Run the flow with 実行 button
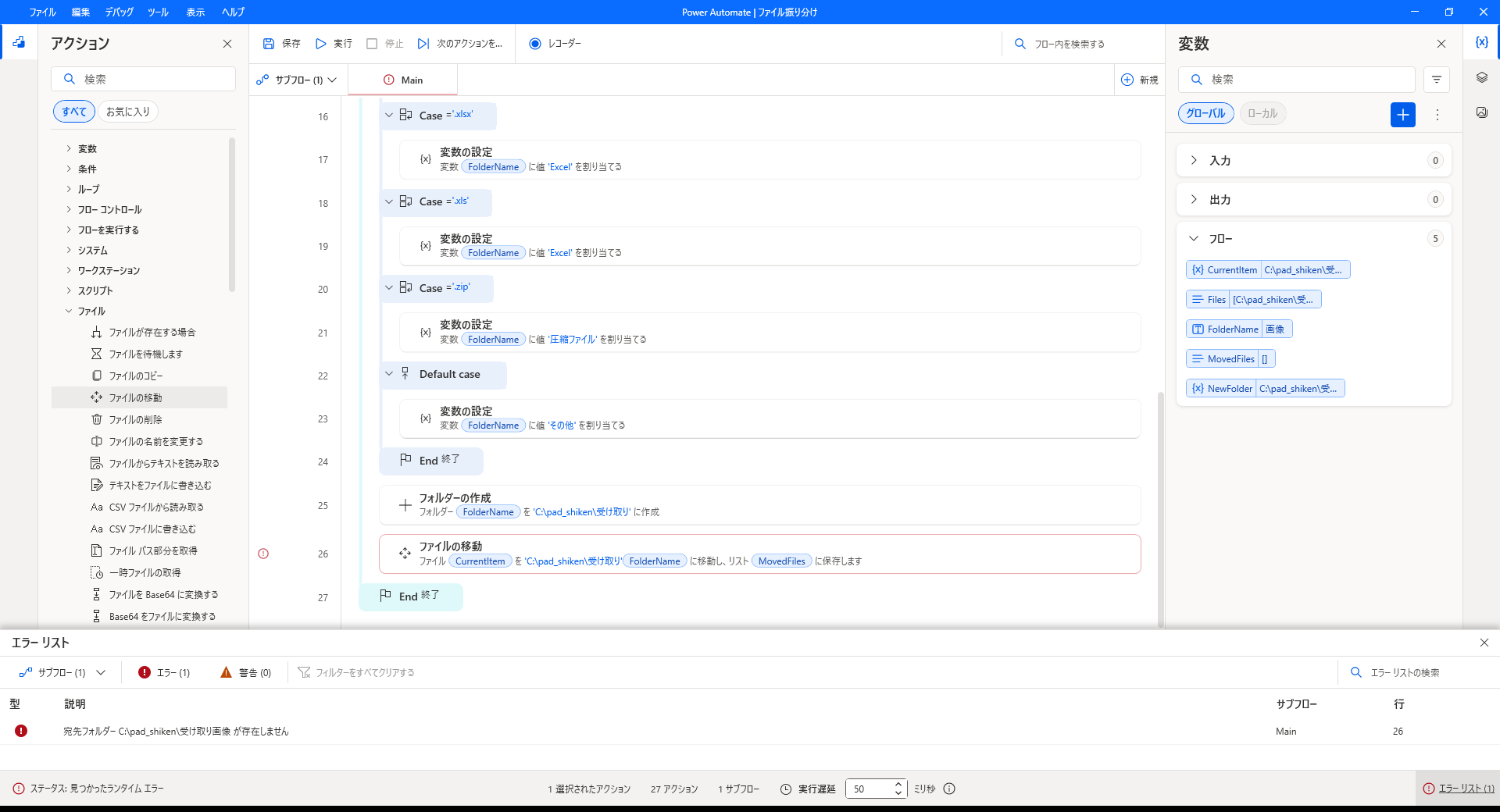The width and height of the screenshot is (1500, 812). pos(334,44)
